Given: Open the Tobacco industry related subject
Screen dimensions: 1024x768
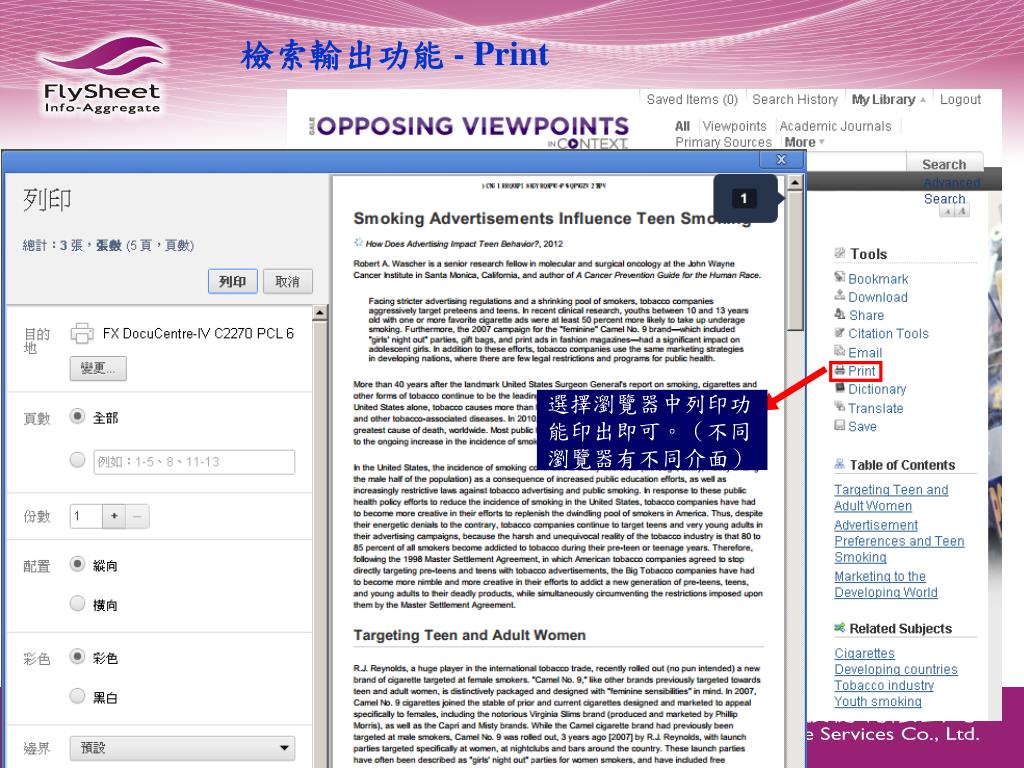Looking at the screenshot, I should pyautogui.click(x=884, y=685).
